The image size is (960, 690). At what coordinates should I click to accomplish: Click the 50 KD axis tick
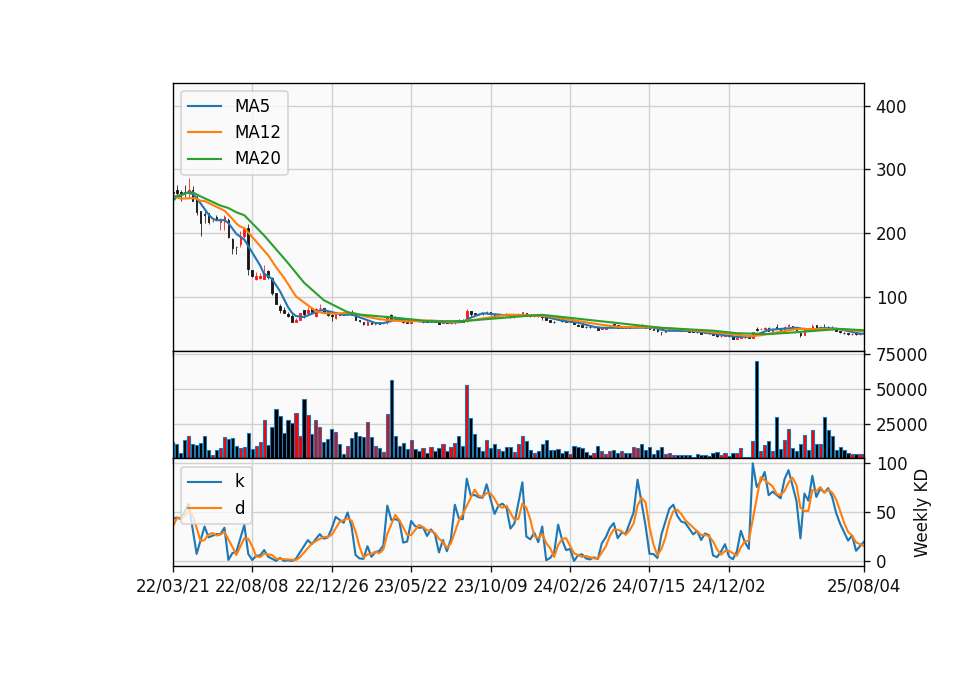pyautogui.click(x=886, y=513)
